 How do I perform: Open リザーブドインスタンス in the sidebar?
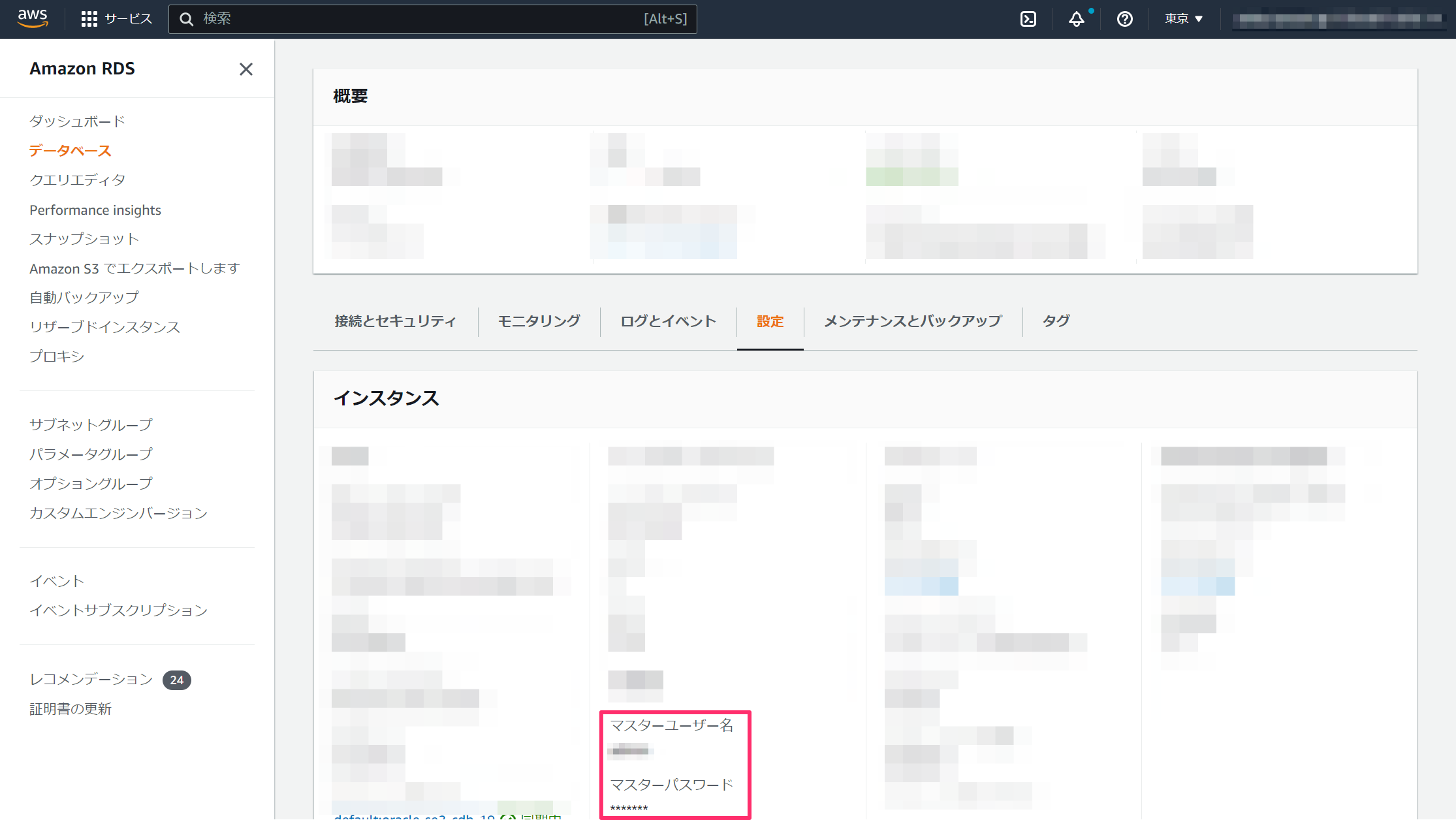(x=104, y=327)
